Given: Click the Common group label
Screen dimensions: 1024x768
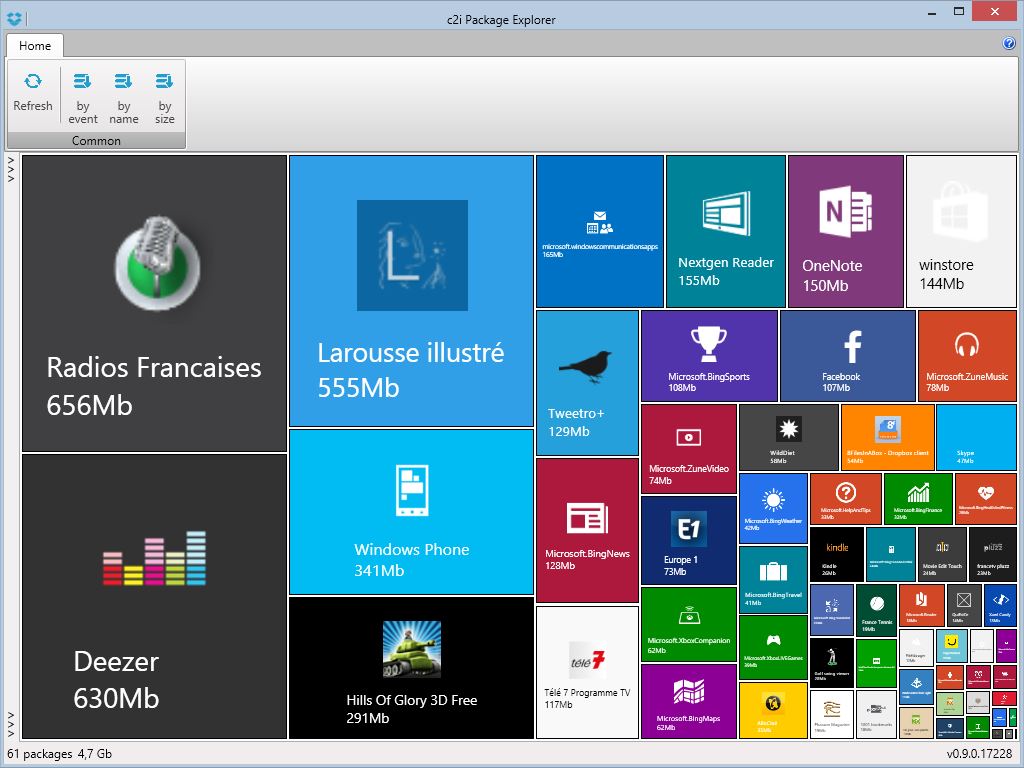Looking at the screenshot, I should (96, 140).
